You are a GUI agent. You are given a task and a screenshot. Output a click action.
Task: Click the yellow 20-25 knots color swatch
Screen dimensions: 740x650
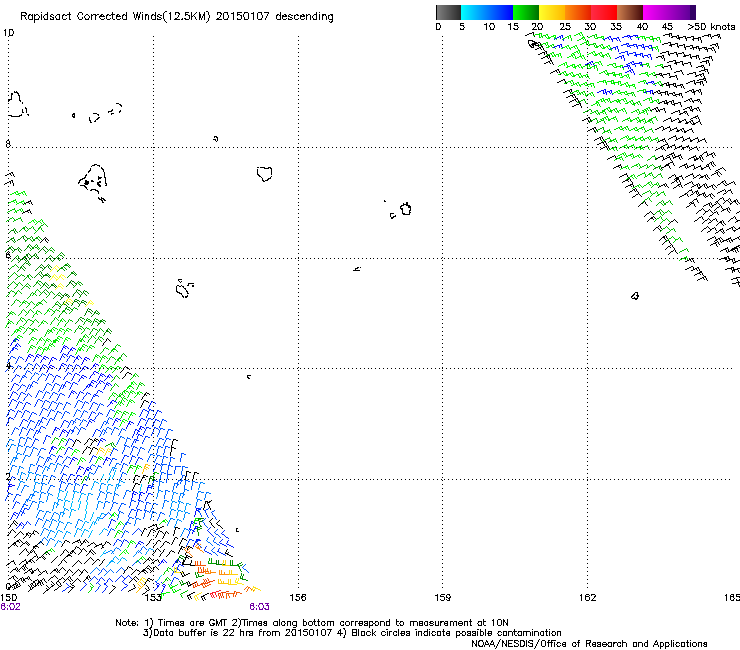pyautogui.click(x=552, y=12)
